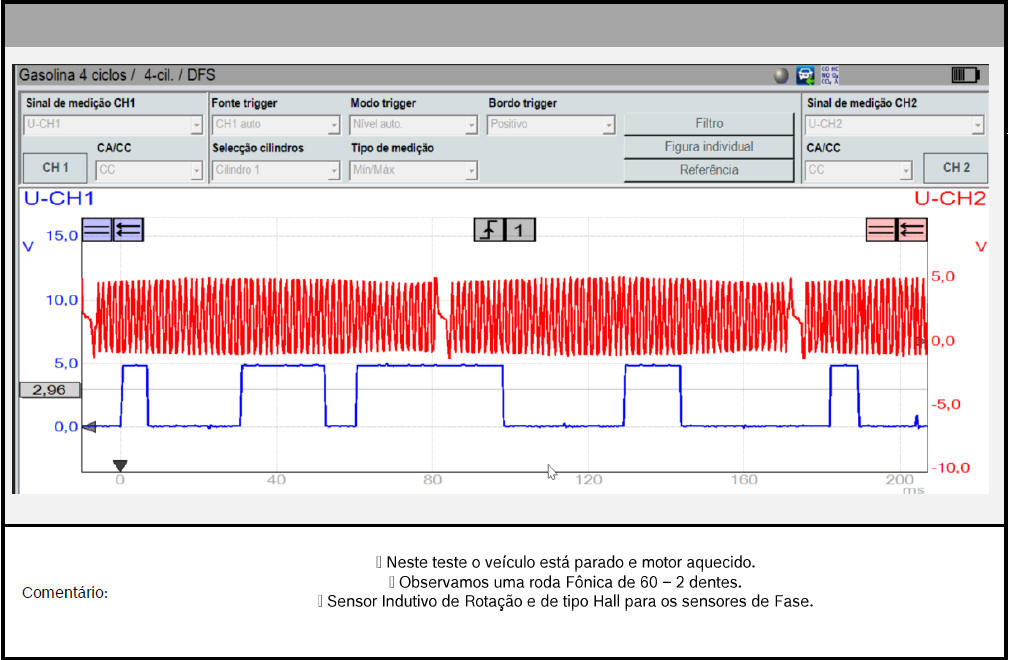Image resolution: width=1011 pixels, height=660 pixels.
Task: Click the black trigger time marker at 0 ms
Action: click(x=120, y=465)
